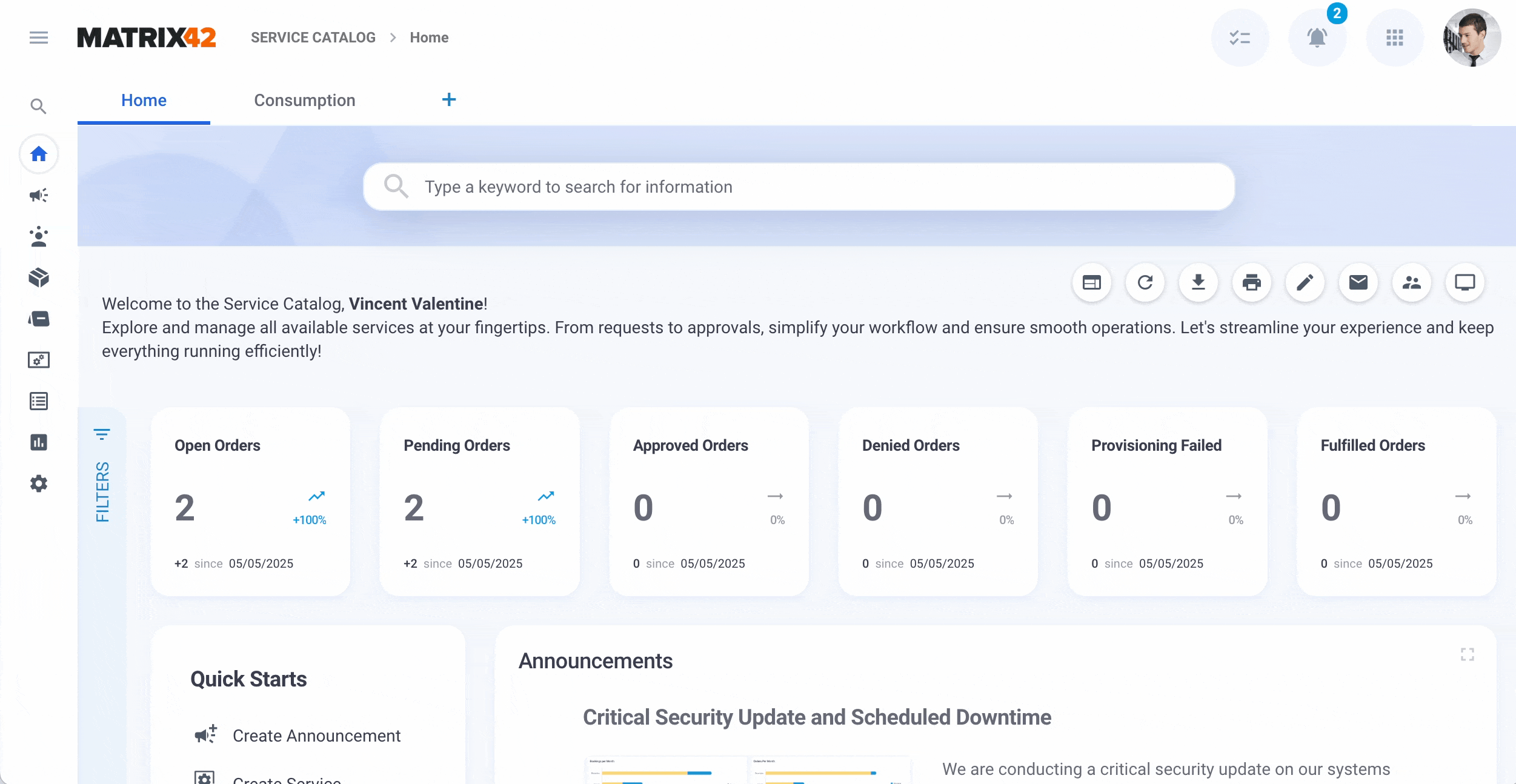1516x784 pixels.
Task: Send dashboard by email icon
Action: coord(1358,282)
